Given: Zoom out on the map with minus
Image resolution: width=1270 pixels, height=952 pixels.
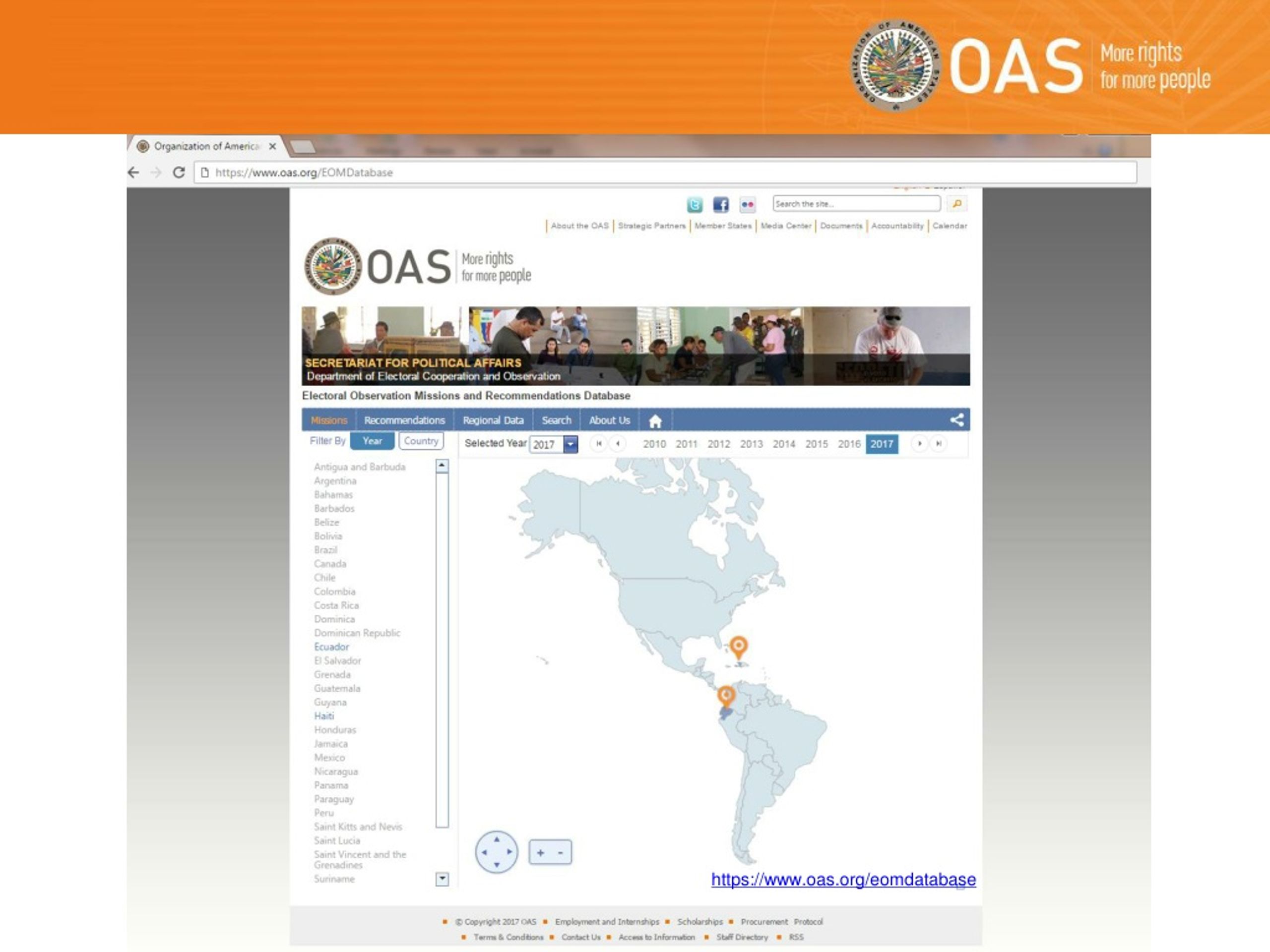Looking at the screenshot, I should tap(561, 853).
